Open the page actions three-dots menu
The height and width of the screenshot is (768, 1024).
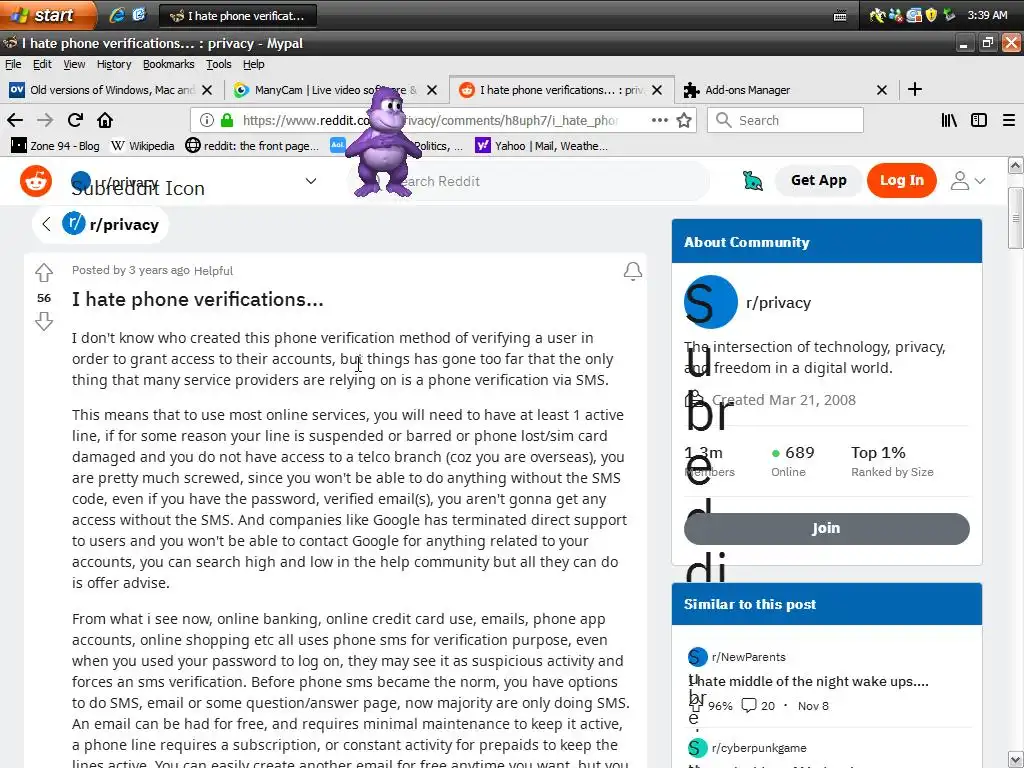(660, 120)
